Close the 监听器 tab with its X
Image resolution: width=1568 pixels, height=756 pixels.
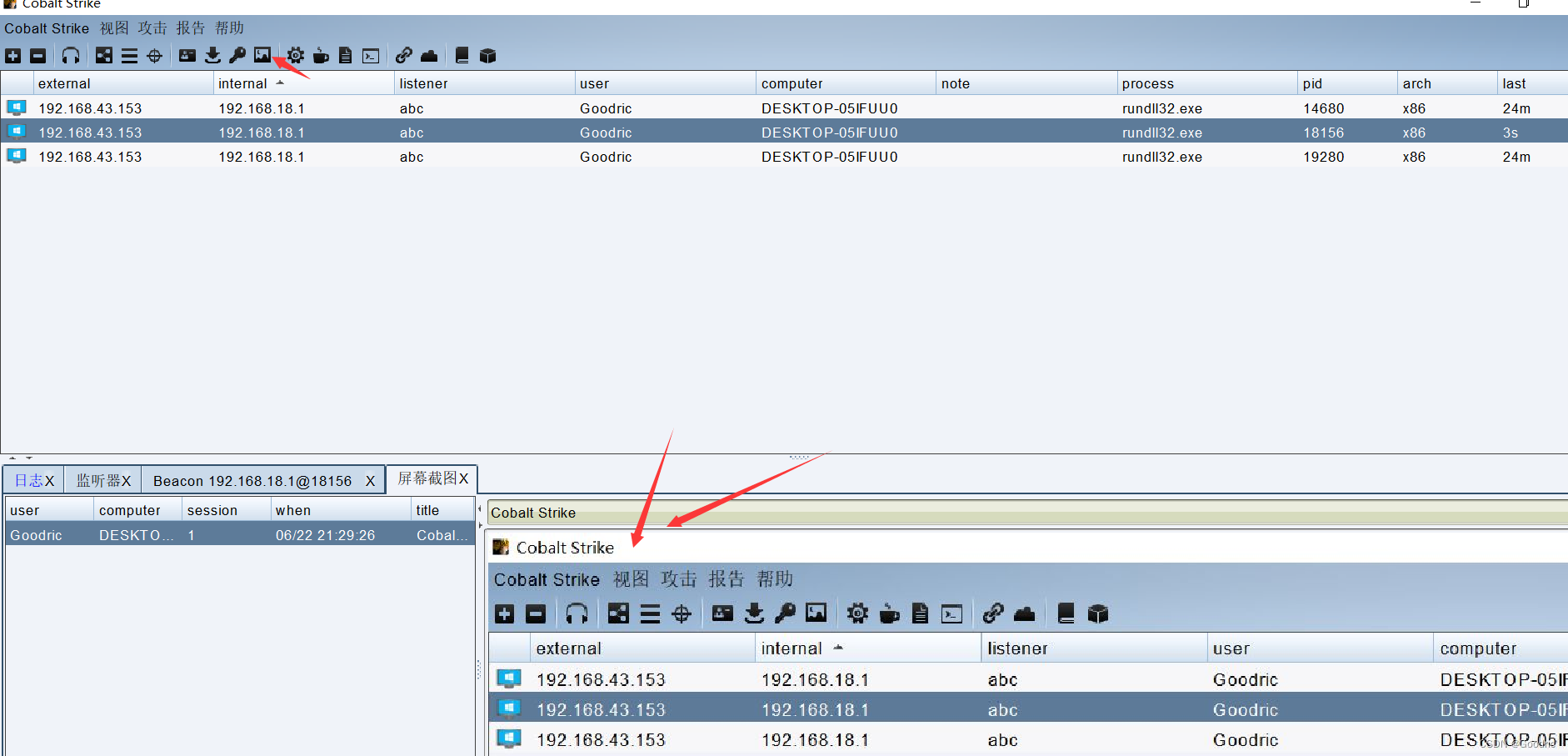127,481
